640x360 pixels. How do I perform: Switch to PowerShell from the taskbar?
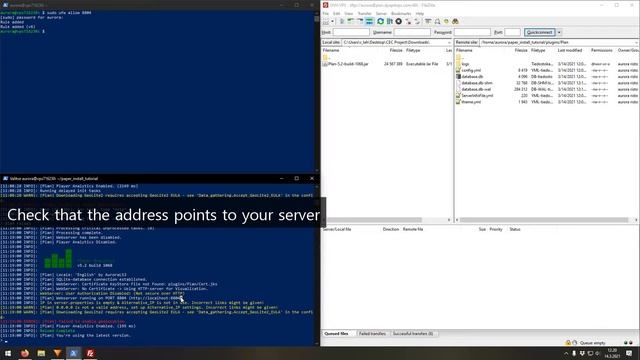pos(74,353)
